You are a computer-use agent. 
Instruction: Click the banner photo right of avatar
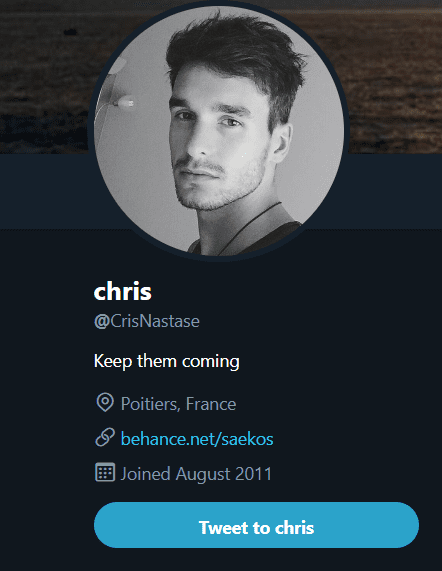tap(395, 76)
